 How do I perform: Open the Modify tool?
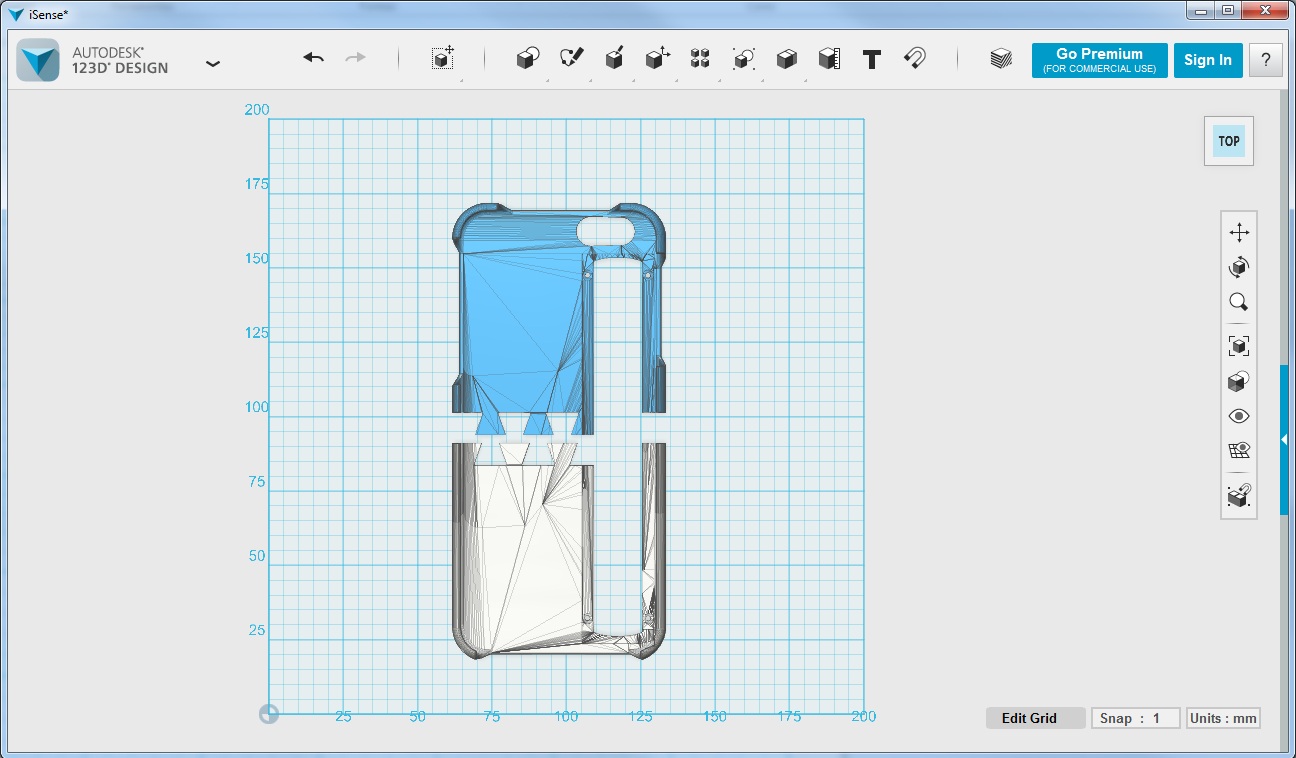click(x=657, y=58)
